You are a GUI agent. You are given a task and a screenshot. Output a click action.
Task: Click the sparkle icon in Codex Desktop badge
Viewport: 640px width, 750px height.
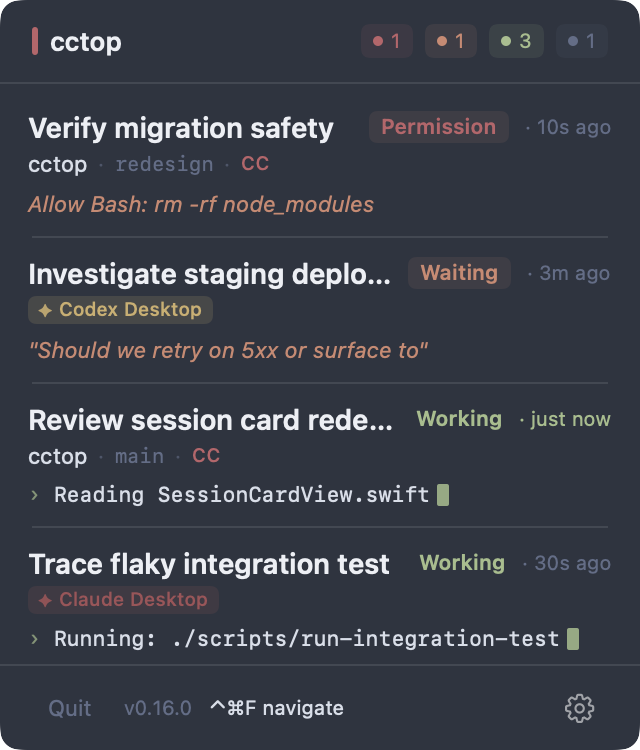(x=45, y=310)
